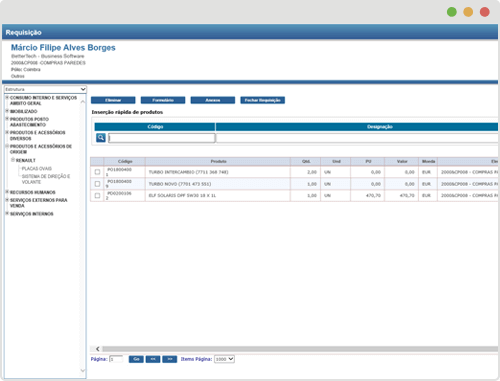Collapse the RENAULT tree node
This screenshot has height=381, width=500.
click(x=13, y=160)
